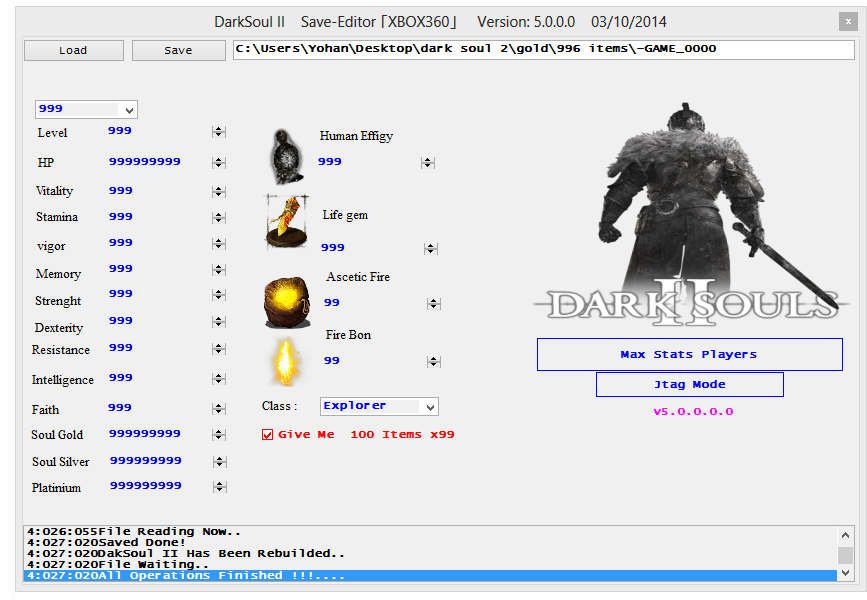This screenshot has height=600, width=867.
Task: Click the save file path field
Action: pos(543,49)
